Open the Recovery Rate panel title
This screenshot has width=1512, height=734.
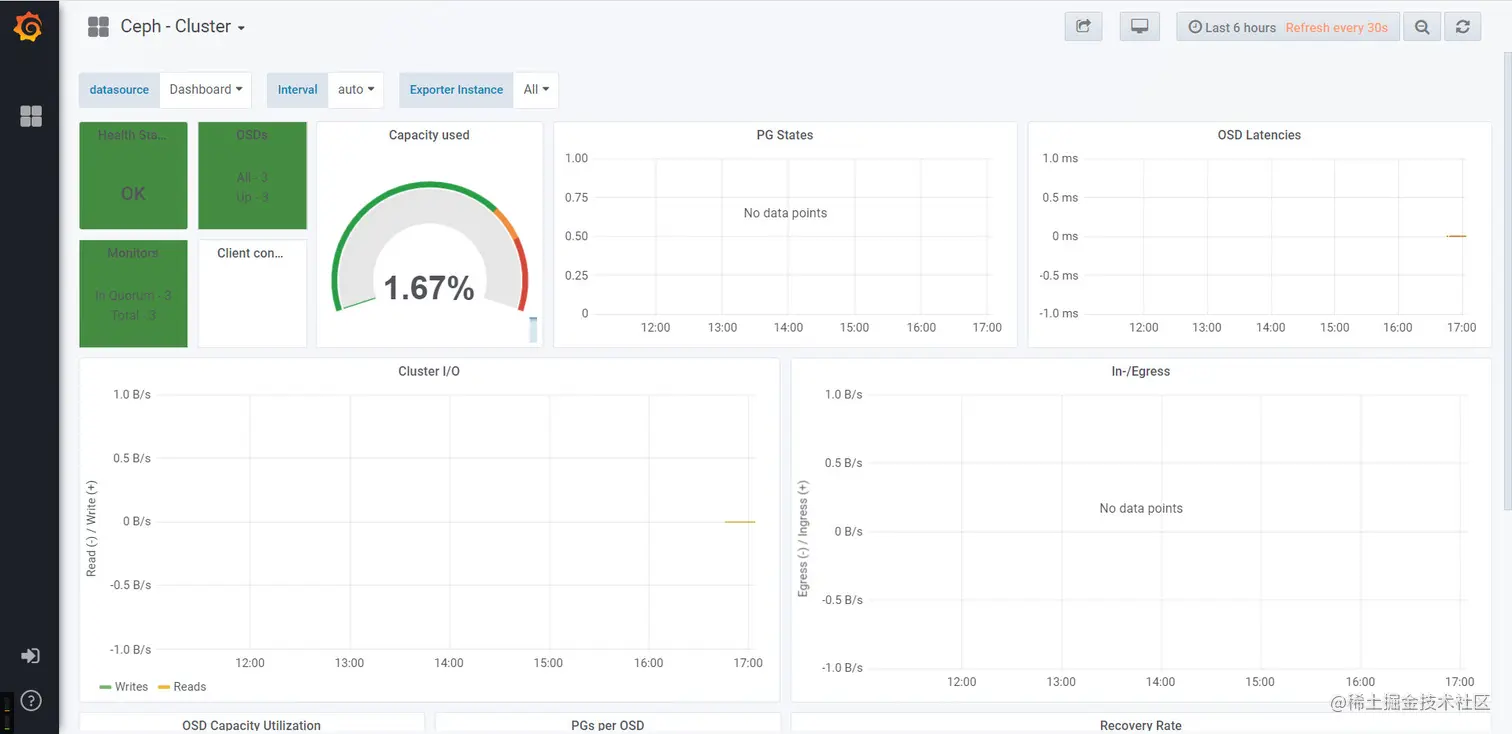tap(1141, 725)
